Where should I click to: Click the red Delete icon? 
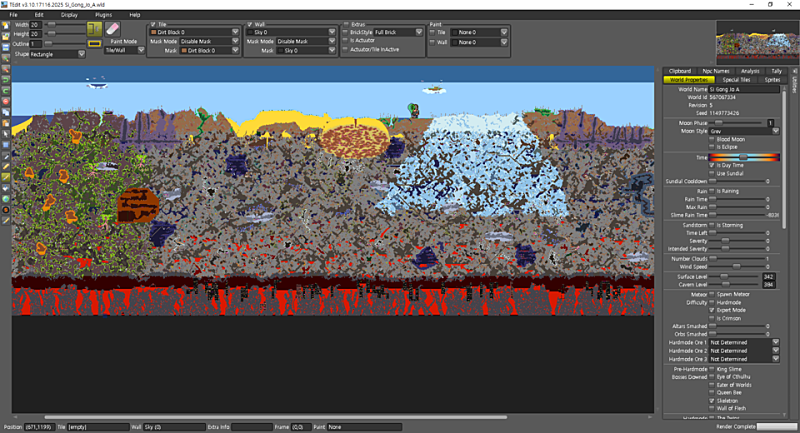(6, 101)
